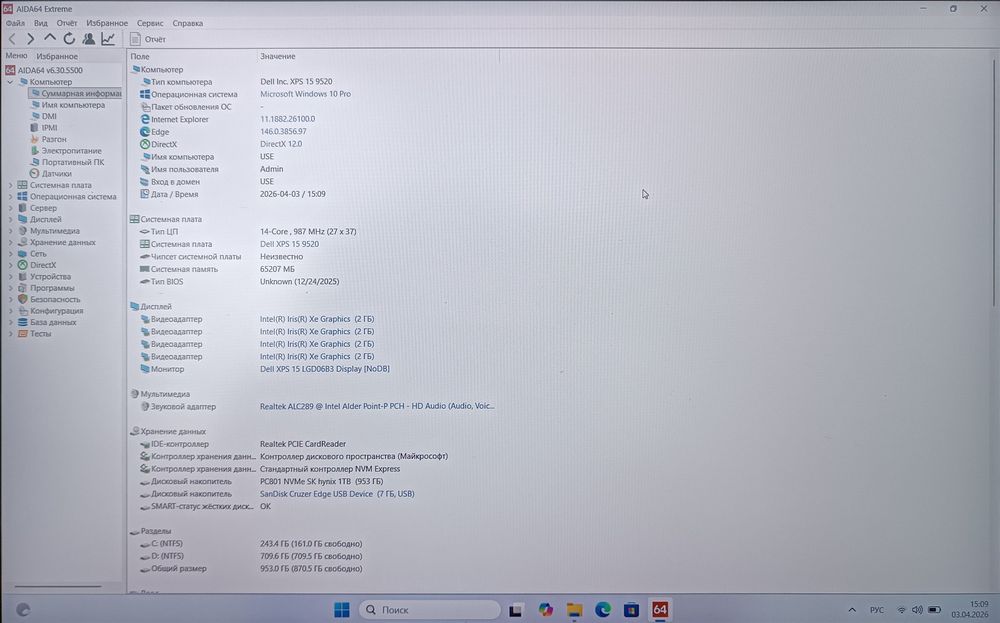Image resolution: width=1000 pixels, height=623 pixels.
Task: Open the Отчёт menu in the menu bar
Action: (67, 23)
